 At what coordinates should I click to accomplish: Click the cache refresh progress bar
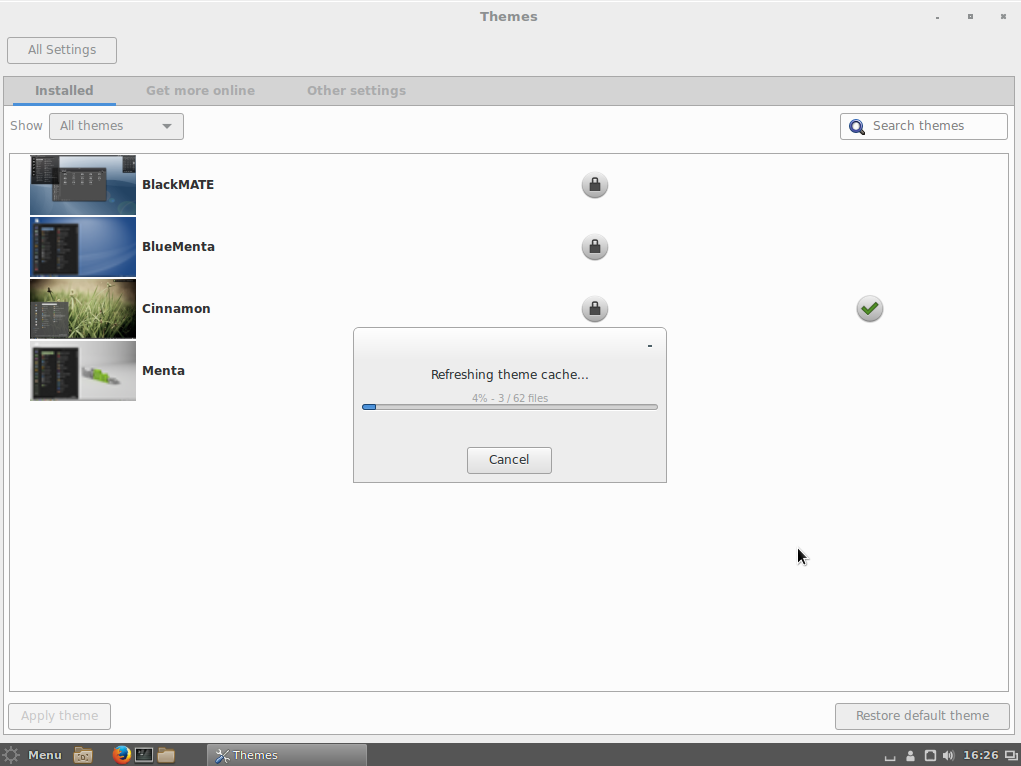pos(510,407)
